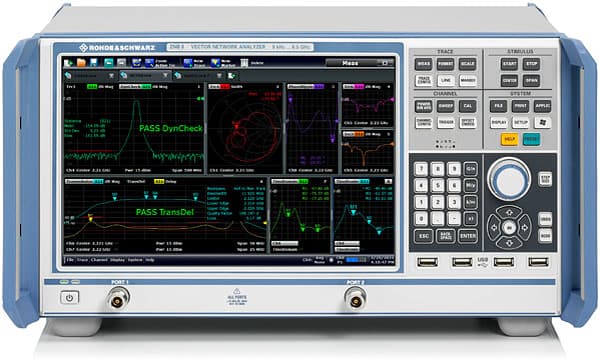Open the Help menu on the screen
The width and height of the screenshot is (600, 361).
tap(150, 260)
